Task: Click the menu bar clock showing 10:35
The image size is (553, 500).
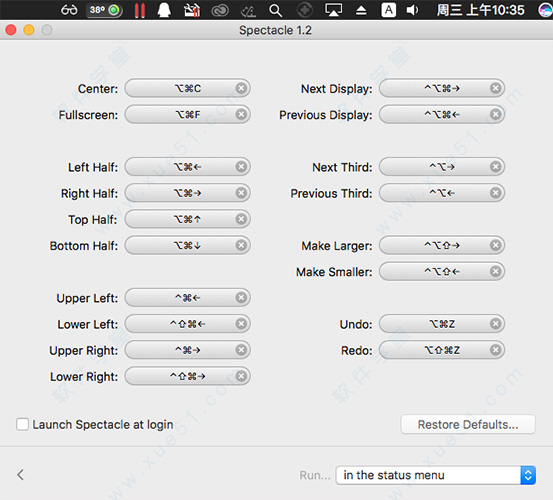Action: click(x=480, y=10)
